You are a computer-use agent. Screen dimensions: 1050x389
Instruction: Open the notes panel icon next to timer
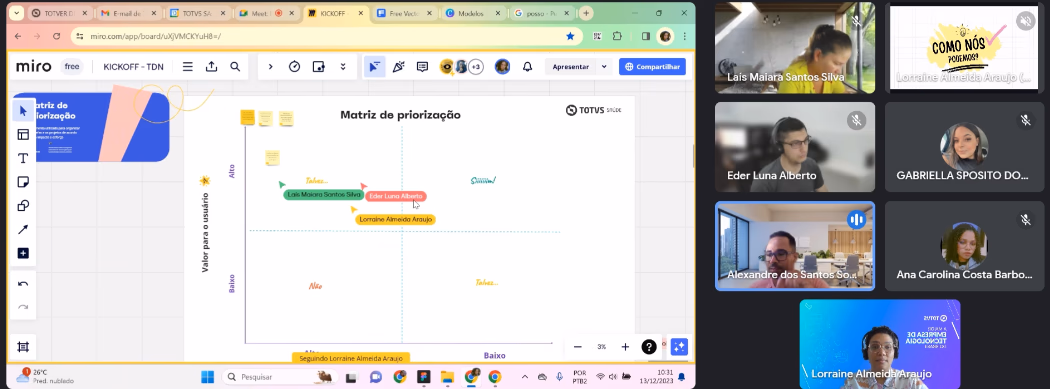coord(319,67)
